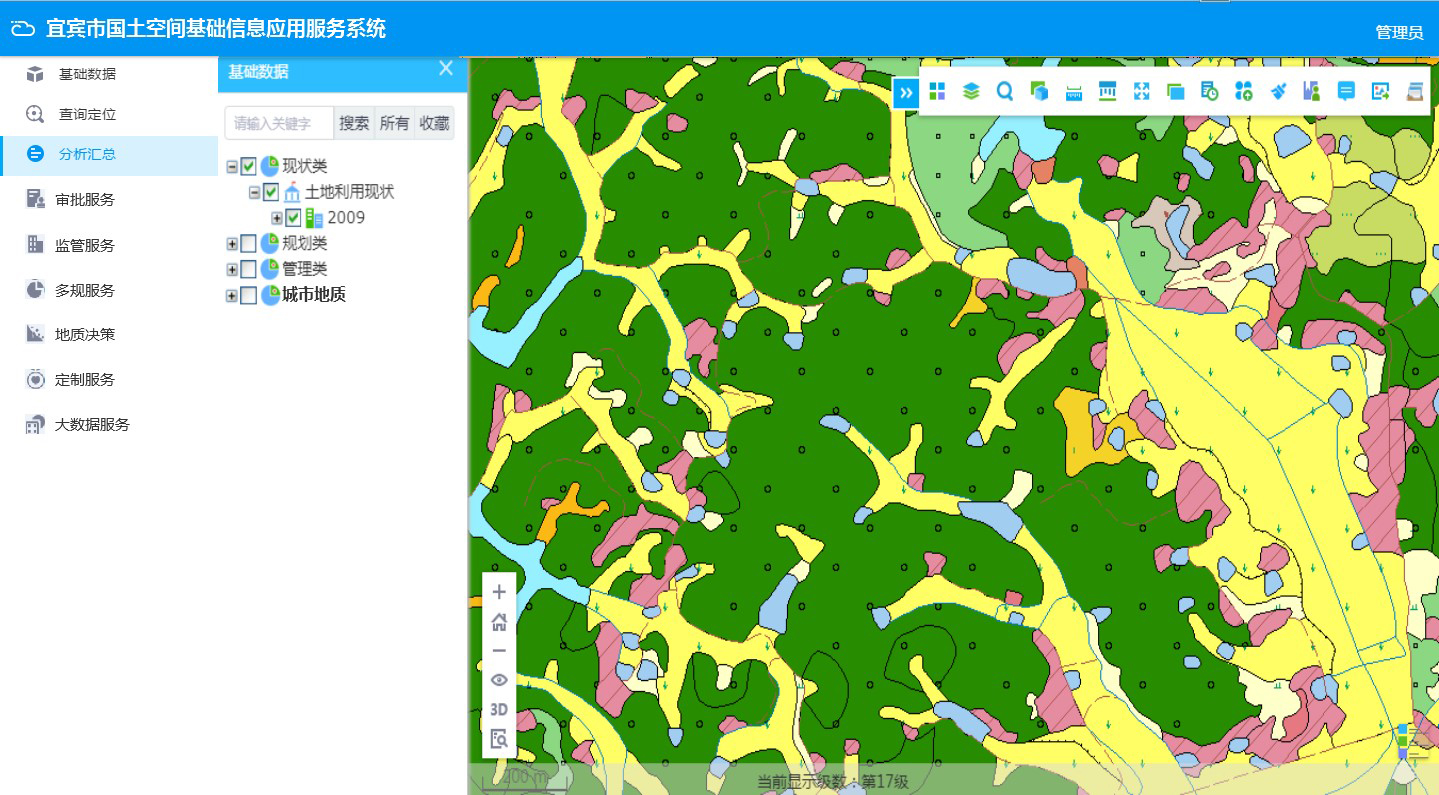The image size is (1439, 795).
Task: Collapse the 现状类 tree node
Action: click(232, 167)
